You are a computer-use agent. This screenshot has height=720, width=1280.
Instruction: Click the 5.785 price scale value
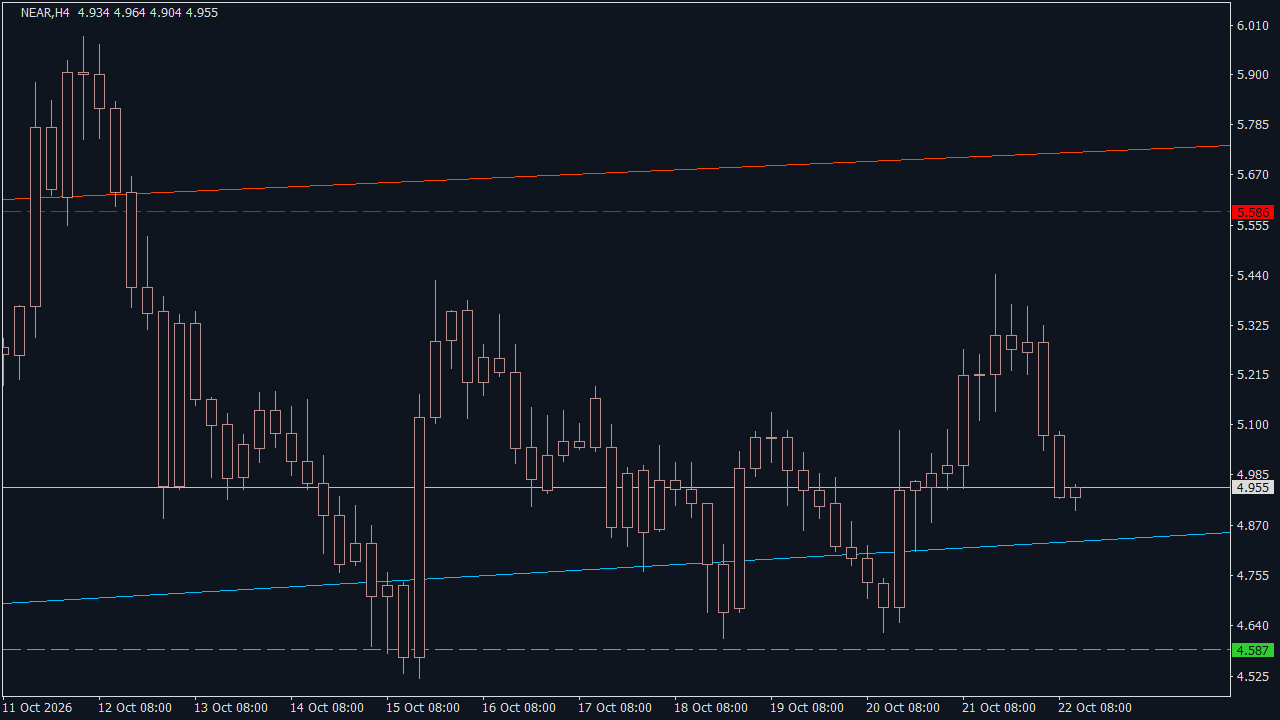coord(1253,126)
